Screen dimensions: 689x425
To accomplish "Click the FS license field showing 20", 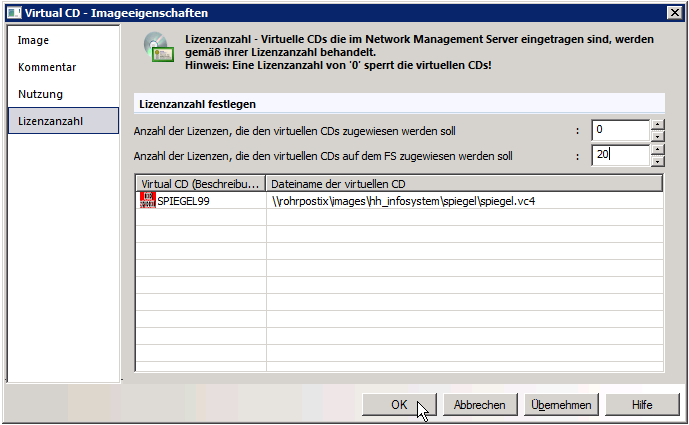I will click(620, 155).
